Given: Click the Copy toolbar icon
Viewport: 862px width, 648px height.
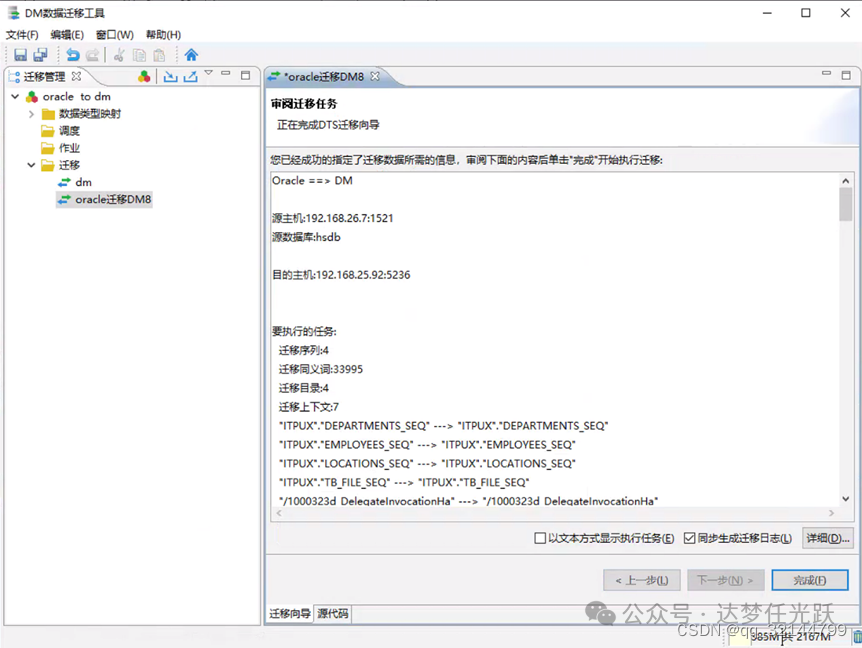Looking at the screenshot, I should 139,55.
